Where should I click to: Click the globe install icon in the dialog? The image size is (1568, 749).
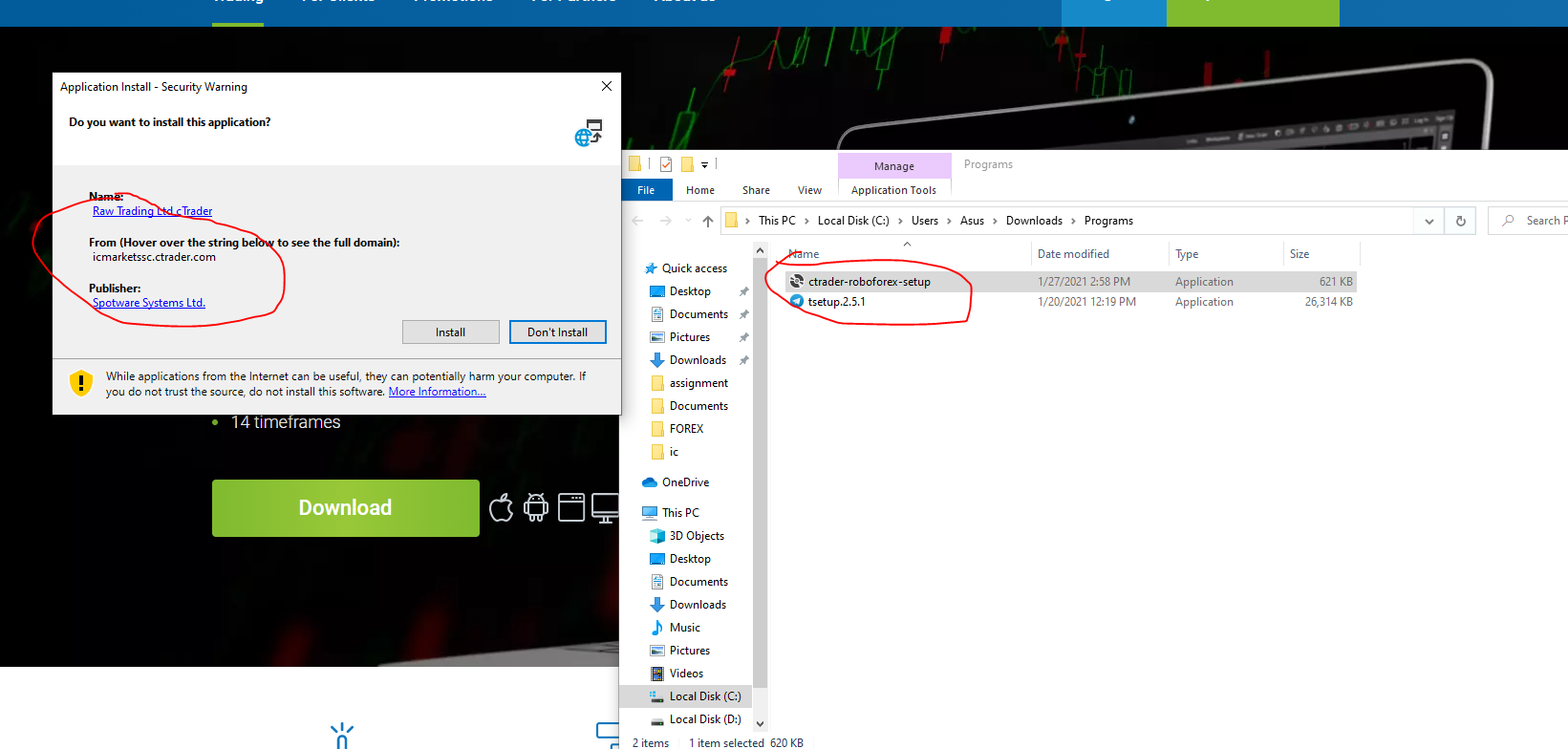coord(589,133)
